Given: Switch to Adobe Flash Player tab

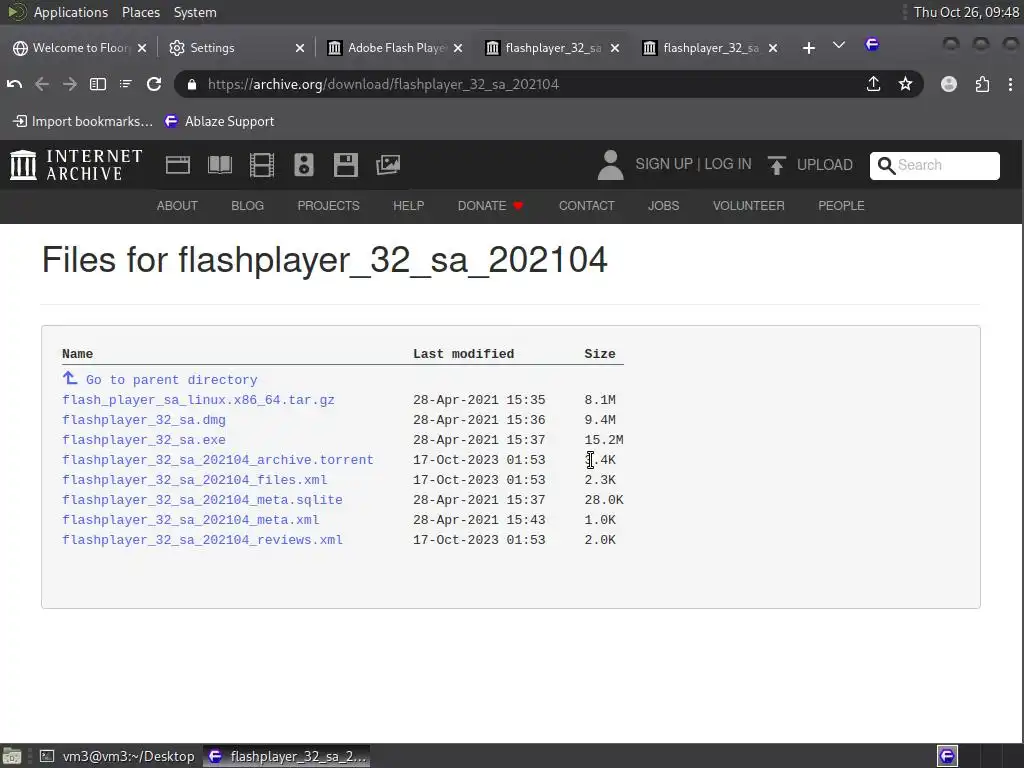Looking at the screenshot, I should [396, 48].
